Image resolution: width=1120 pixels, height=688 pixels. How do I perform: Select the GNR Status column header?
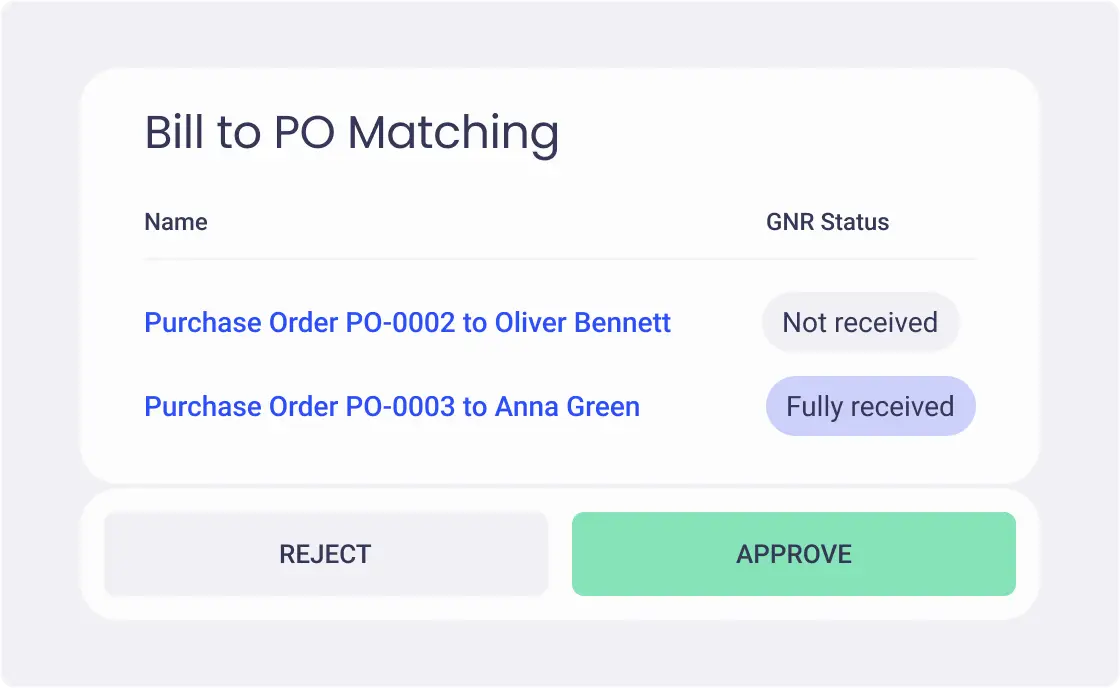[827, 222]
